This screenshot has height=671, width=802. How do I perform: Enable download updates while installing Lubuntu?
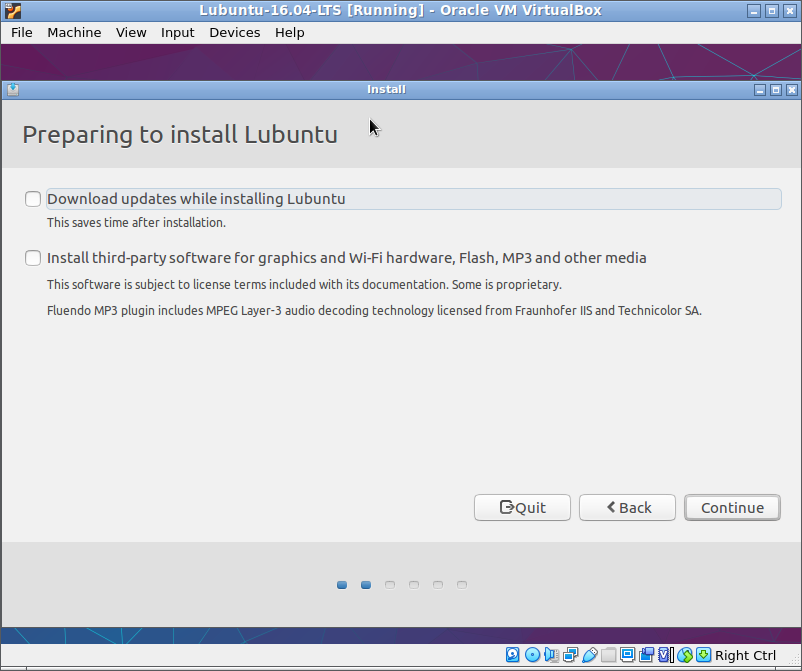pos(33,199)
